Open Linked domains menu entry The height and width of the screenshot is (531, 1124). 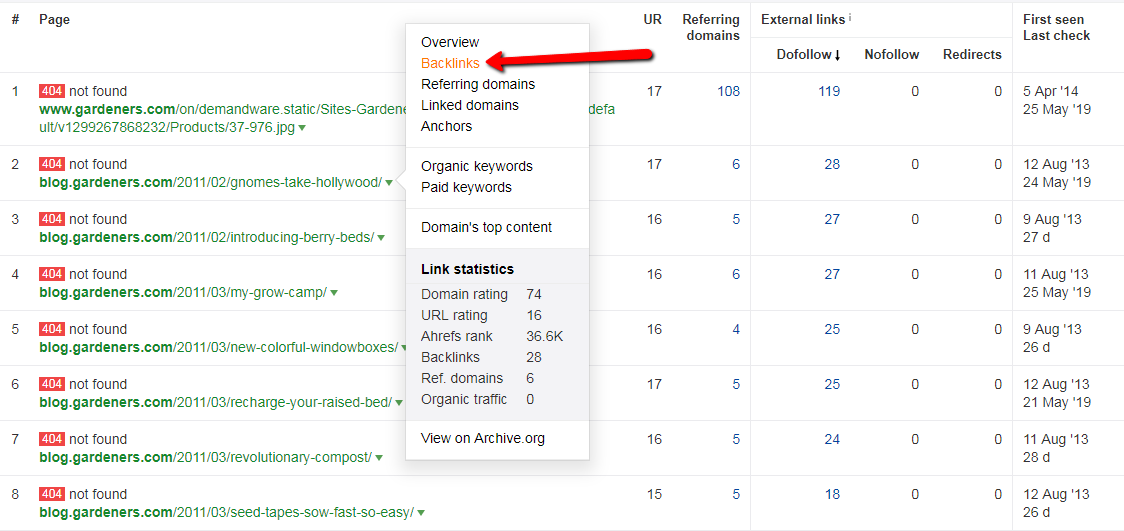point(470,105)
